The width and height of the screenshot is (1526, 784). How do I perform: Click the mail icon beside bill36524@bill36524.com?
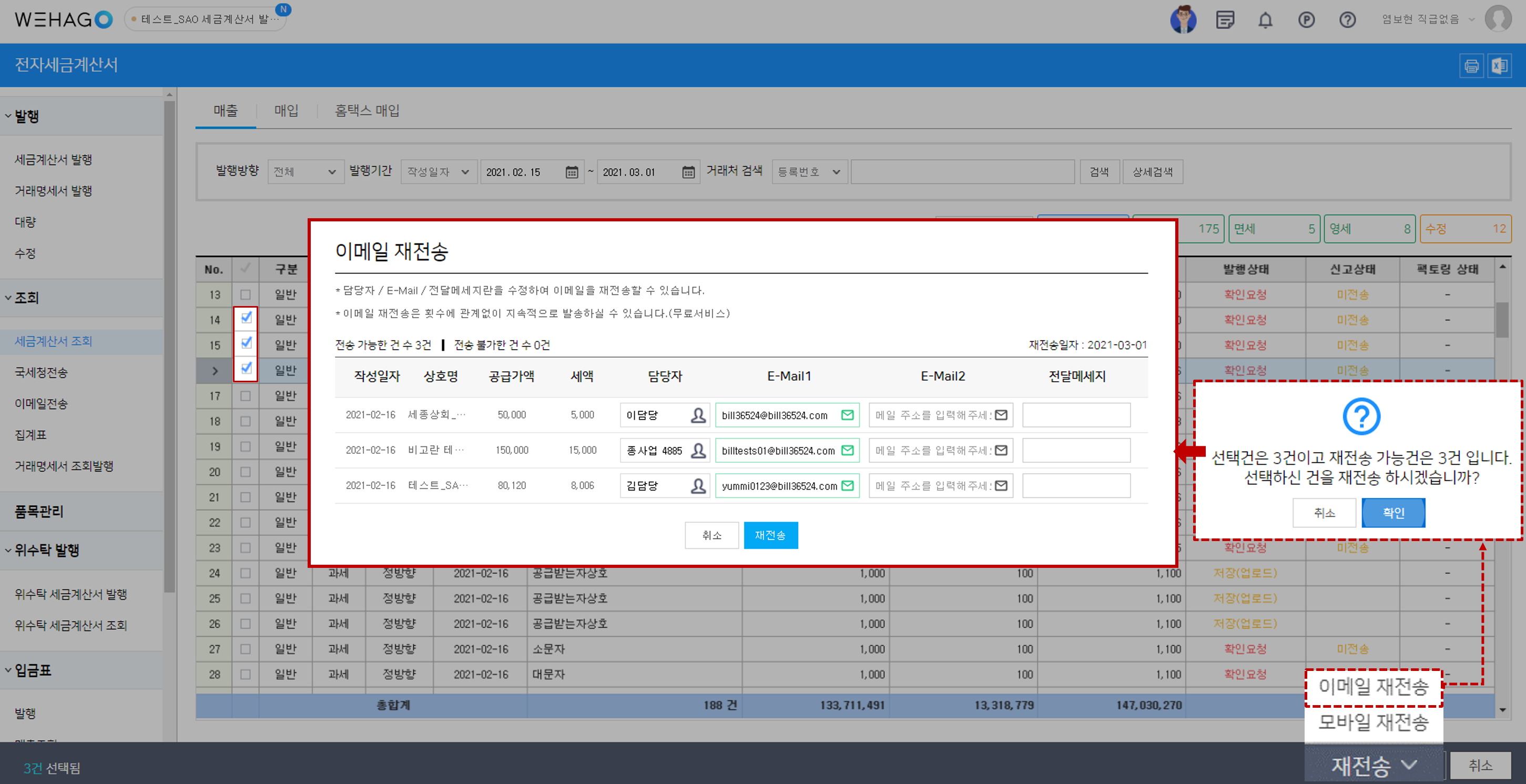click(847, 415)
